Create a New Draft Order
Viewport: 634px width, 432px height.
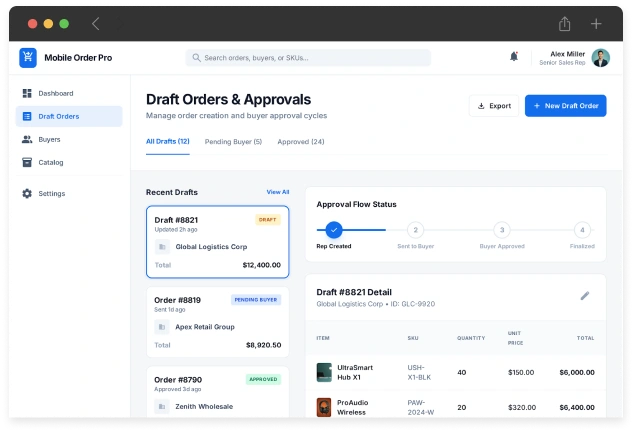point(565,106)
